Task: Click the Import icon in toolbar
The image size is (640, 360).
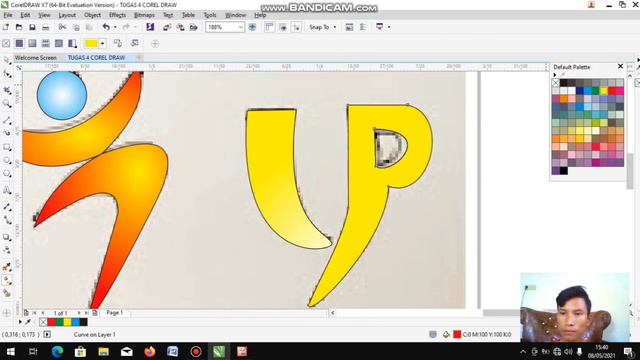Action: click(167, 27)
